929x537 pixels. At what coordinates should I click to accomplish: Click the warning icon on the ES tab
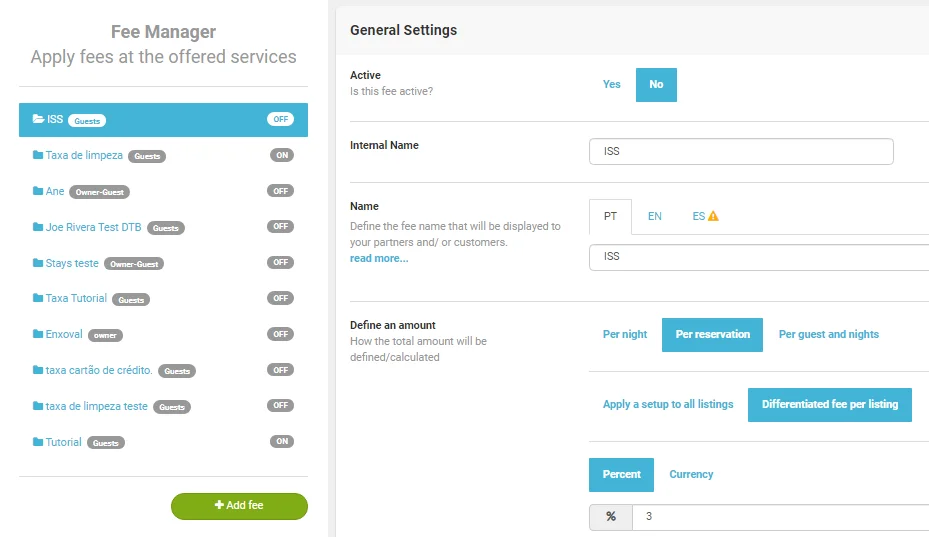pyautogui.click(x=713, y=216)
